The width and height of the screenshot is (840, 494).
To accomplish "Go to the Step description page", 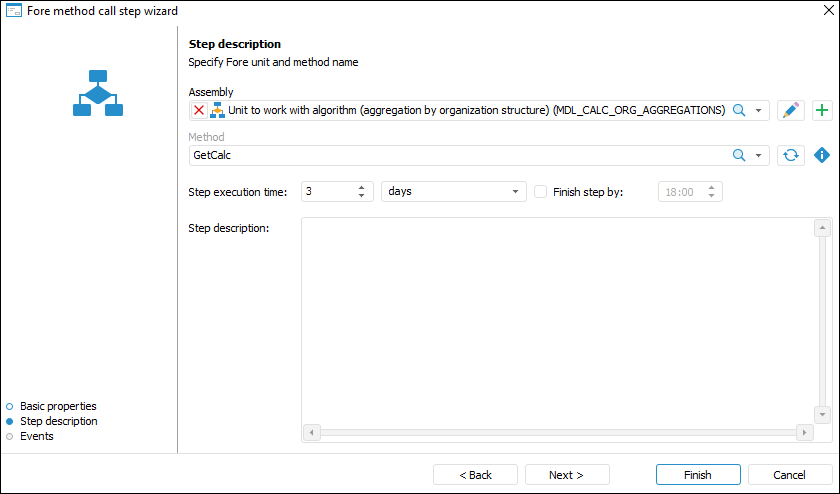I will tap(59, 421).
